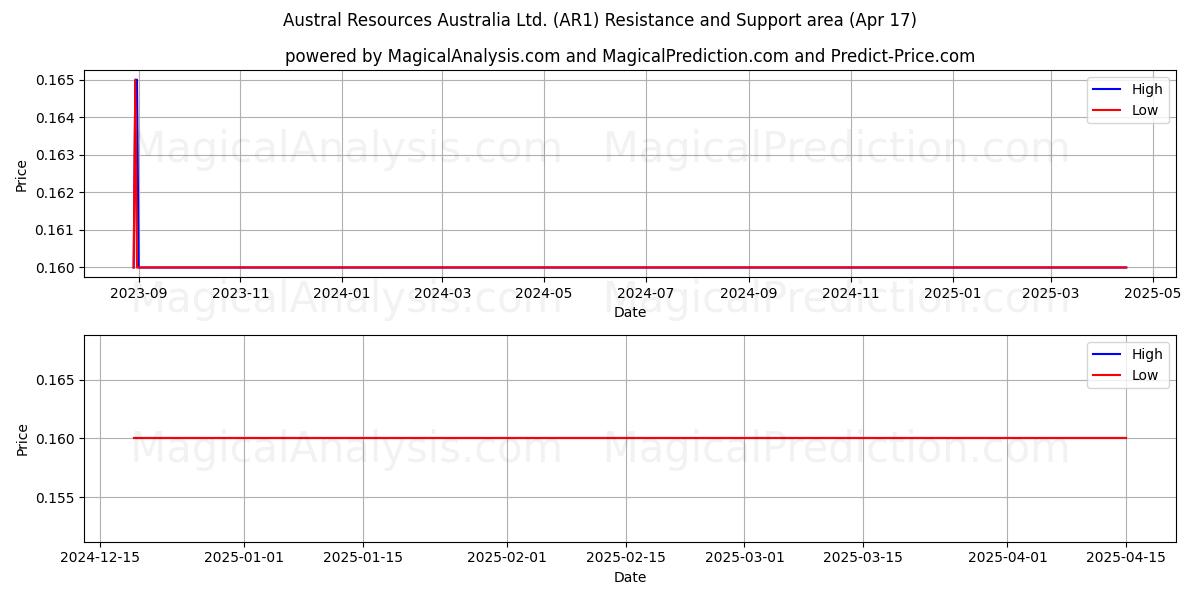Screen dimensions: 1200x600
Task: Click the 2025-05 date tick label
Action: coord(1153,293)
